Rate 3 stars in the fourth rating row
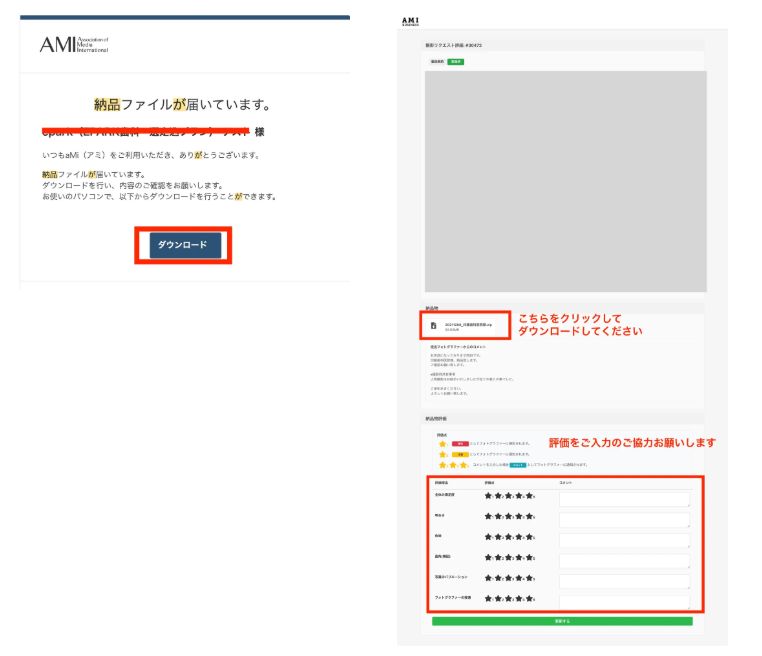Image resolution: width=762 pixels, height=656 pixels. pos(509,558)
